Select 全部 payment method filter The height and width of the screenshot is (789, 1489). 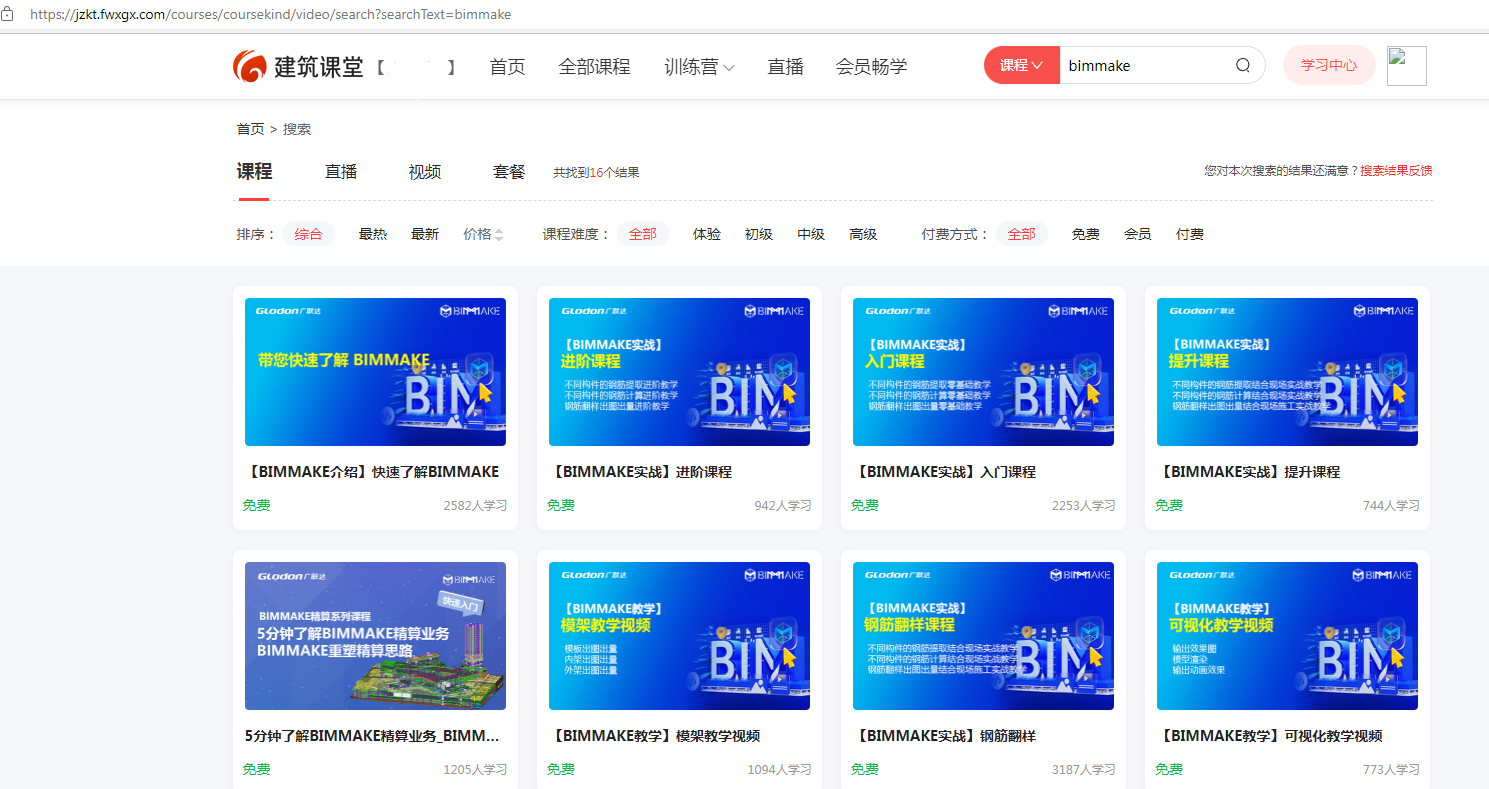click(1021, 234)
